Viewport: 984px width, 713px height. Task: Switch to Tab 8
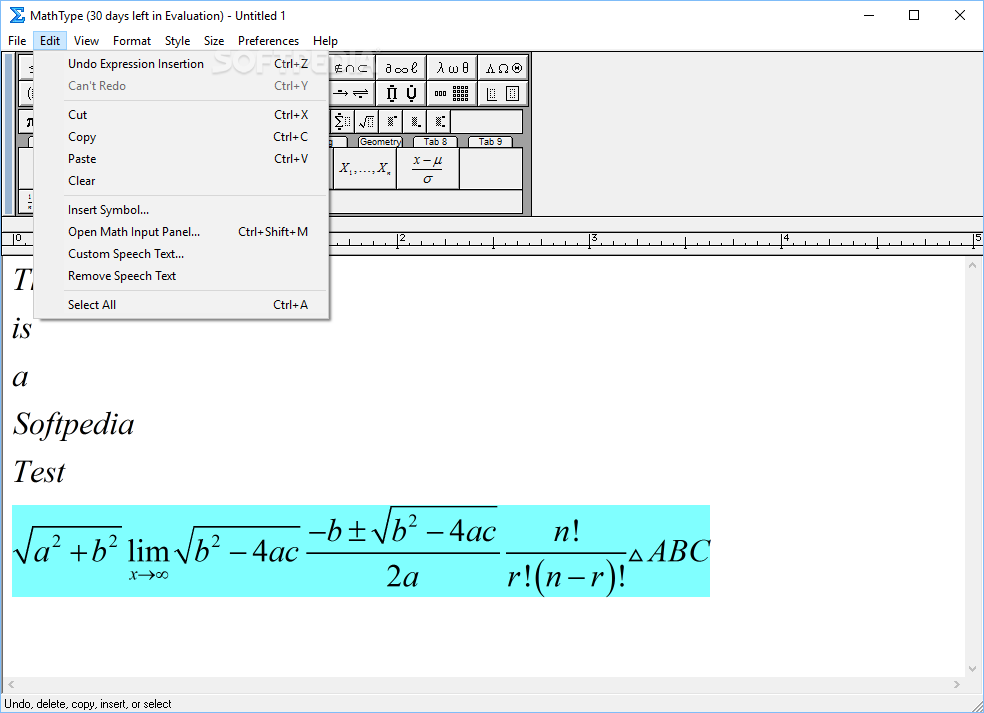pyautogui.click(x=436, y=142)
